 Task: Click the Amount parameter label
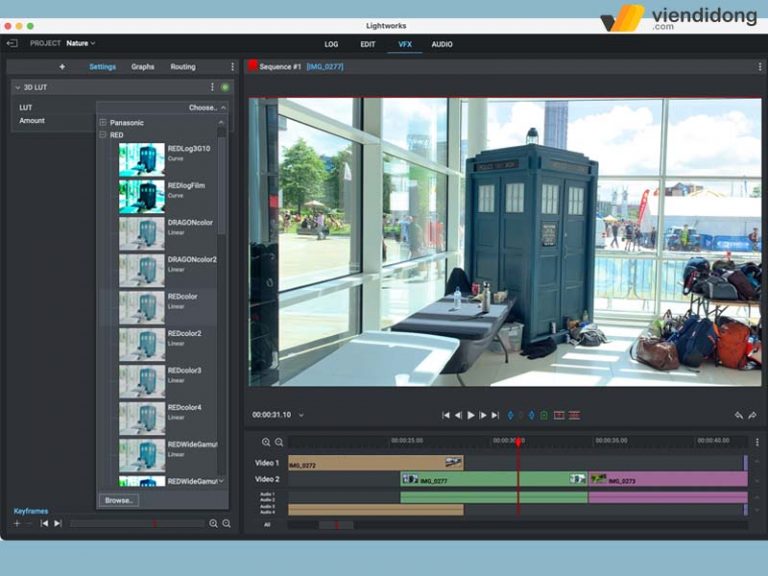click(32, 120)
